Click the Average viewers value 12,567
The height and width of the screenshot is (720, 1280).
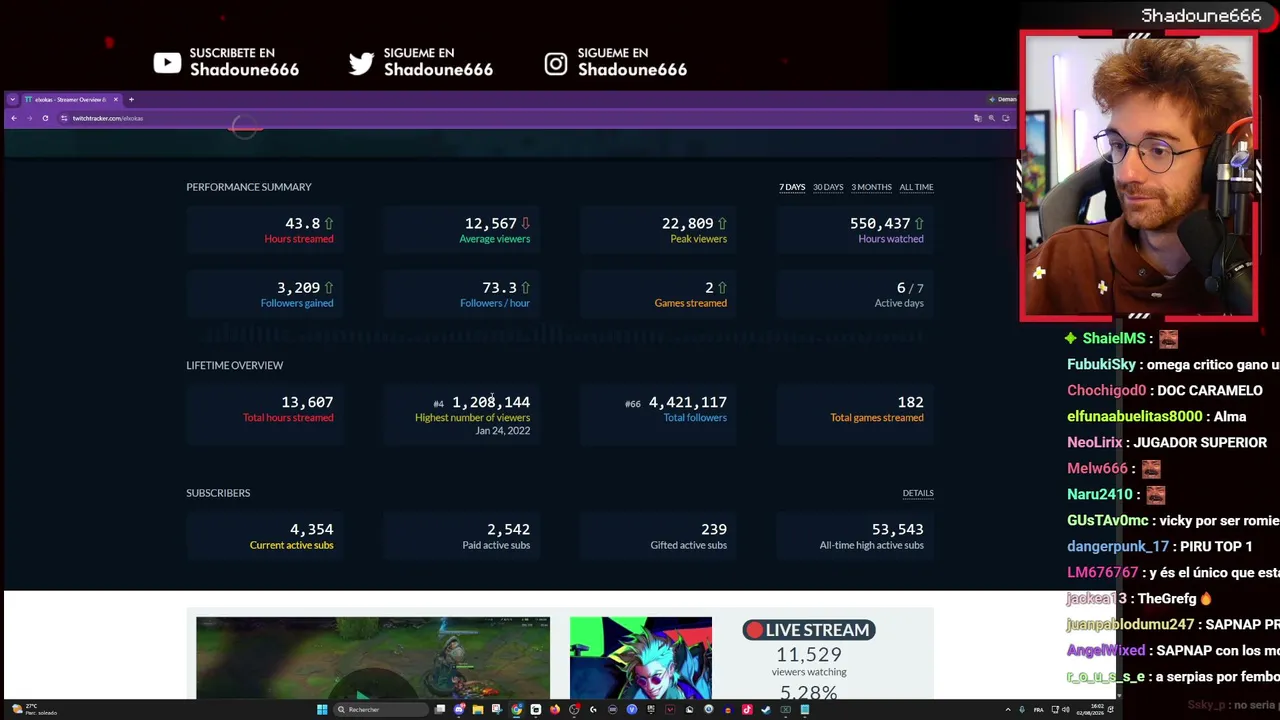point(490,223)
